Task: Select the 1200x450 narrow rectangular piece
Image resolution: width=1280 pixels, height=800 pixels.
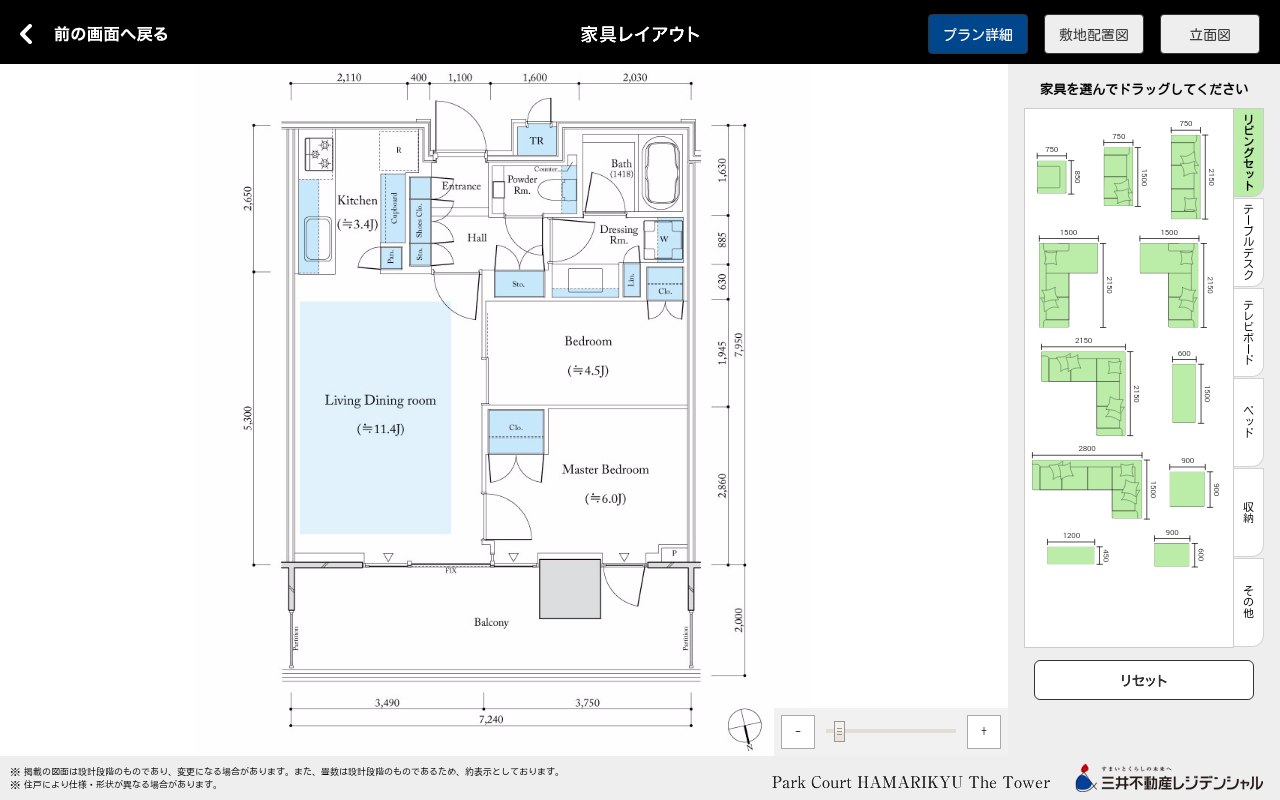Action: coord(1071,555)
